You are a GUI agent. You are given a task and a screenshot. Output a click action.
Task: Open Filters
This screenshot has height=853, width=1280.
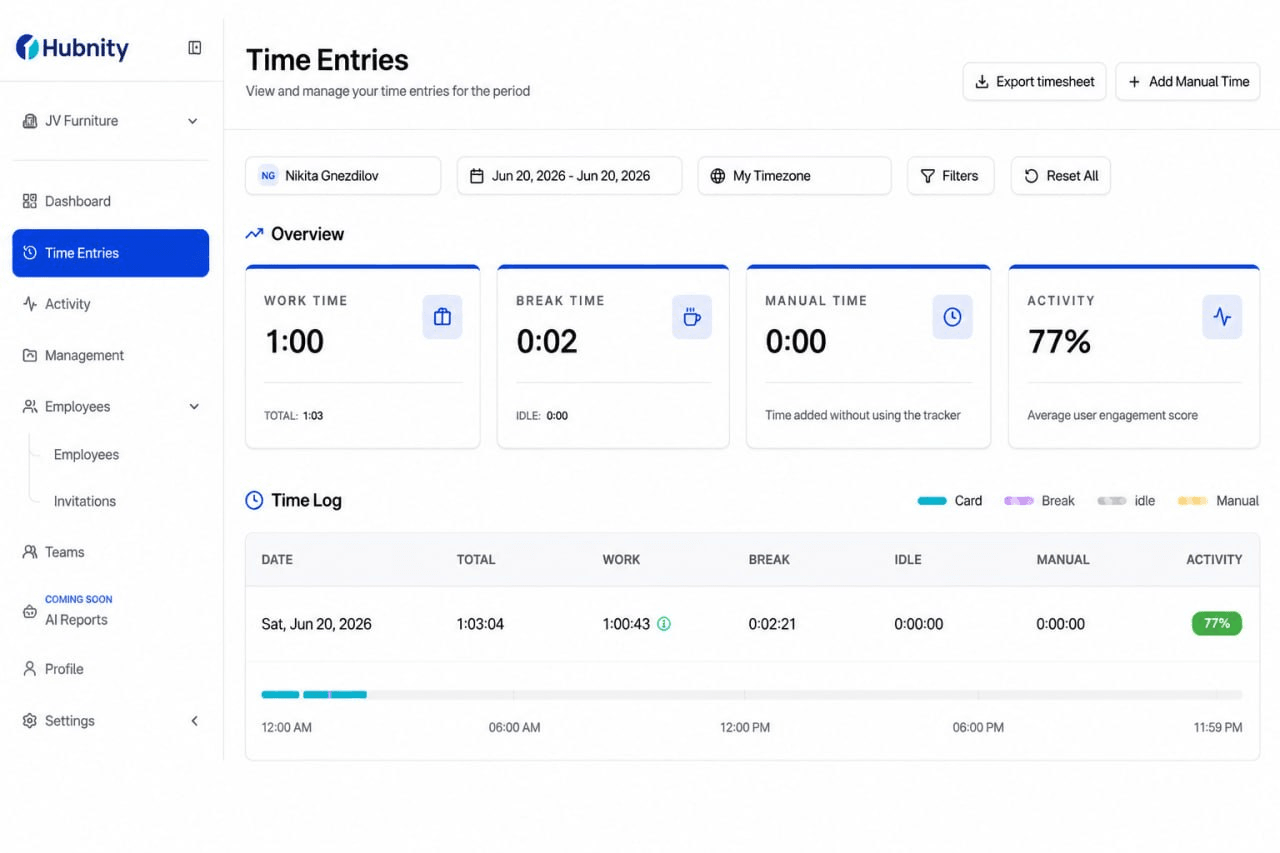(950, 176)
